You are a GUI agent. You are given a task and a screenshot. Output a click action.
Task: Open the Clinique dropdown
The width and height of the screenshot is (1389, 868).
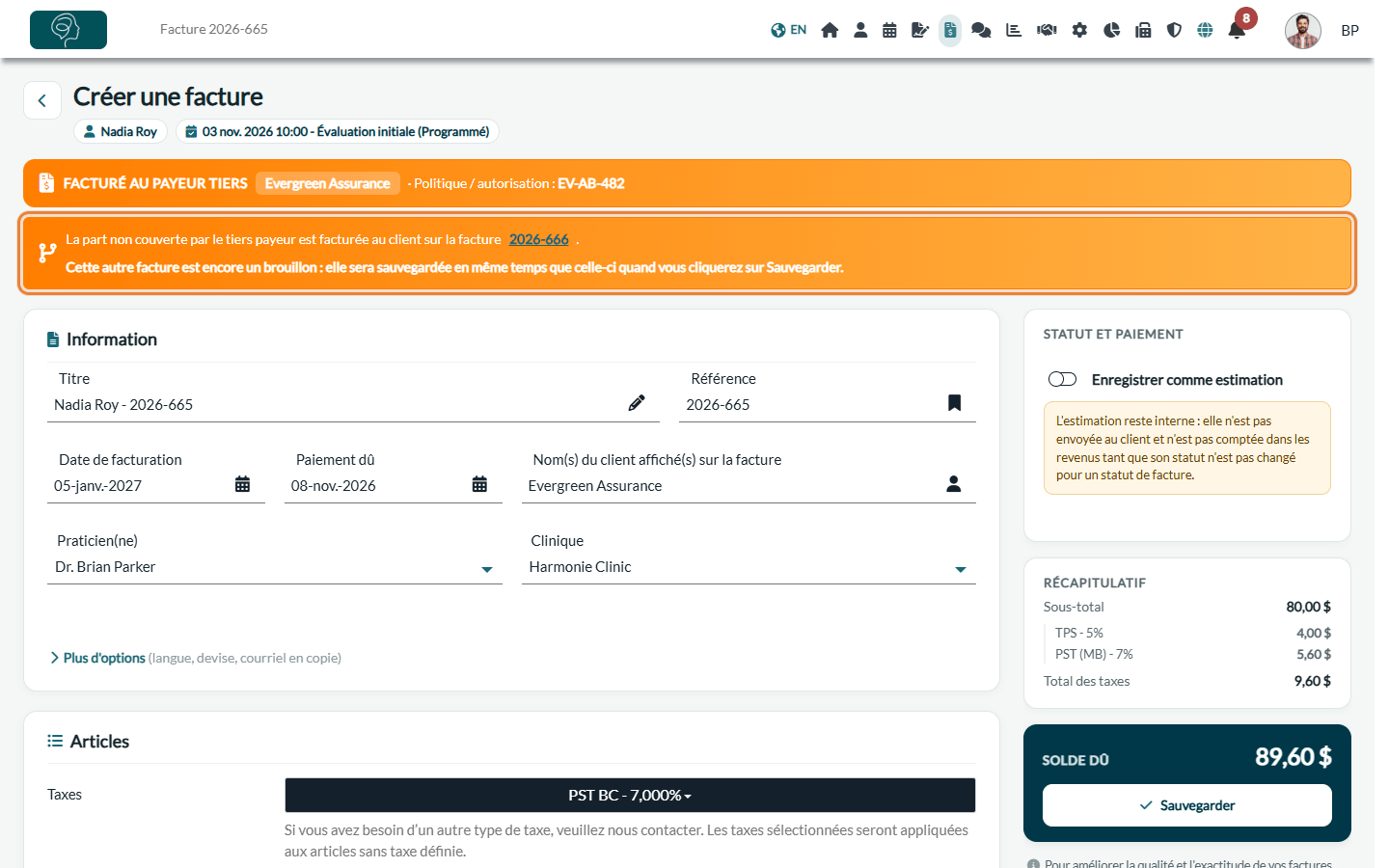(749, 567)
